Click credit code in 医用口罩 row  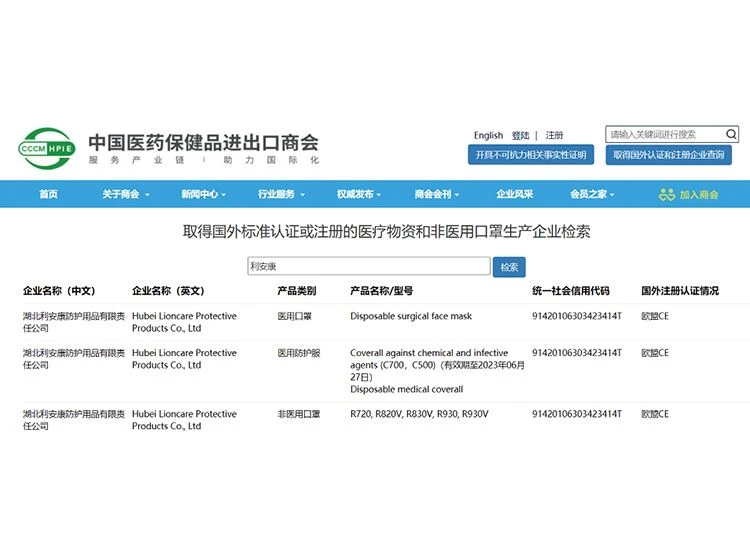tap(577, 316)
